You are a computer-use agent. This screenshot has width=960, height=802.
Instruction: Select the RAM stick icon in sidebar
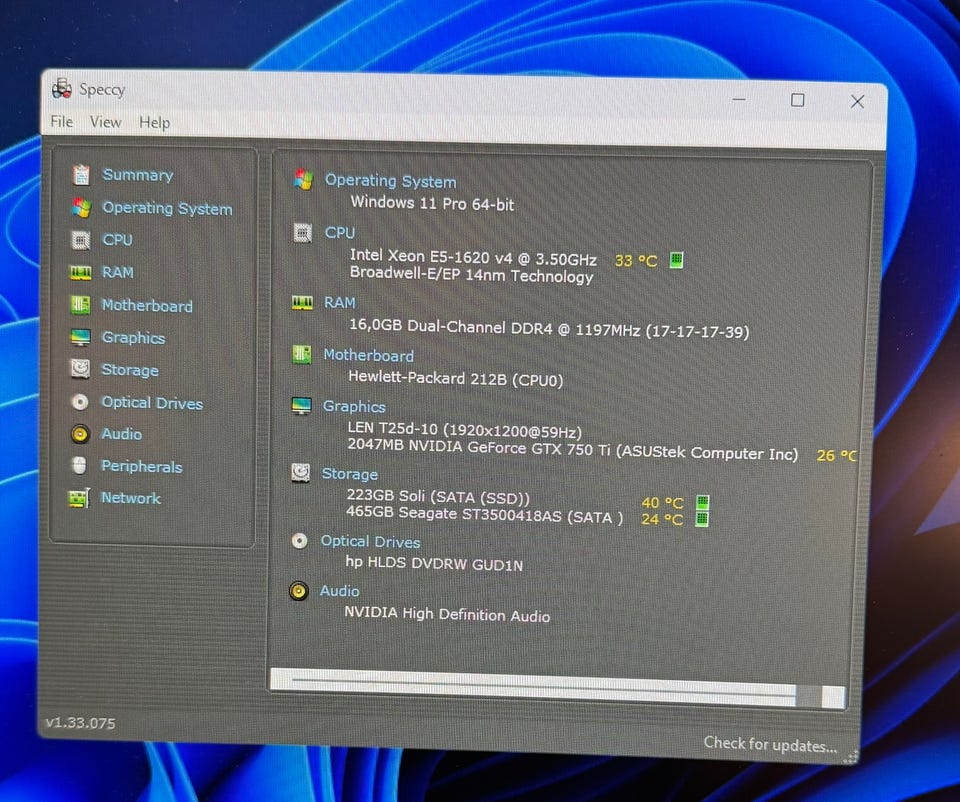click(x=81, y=272)
